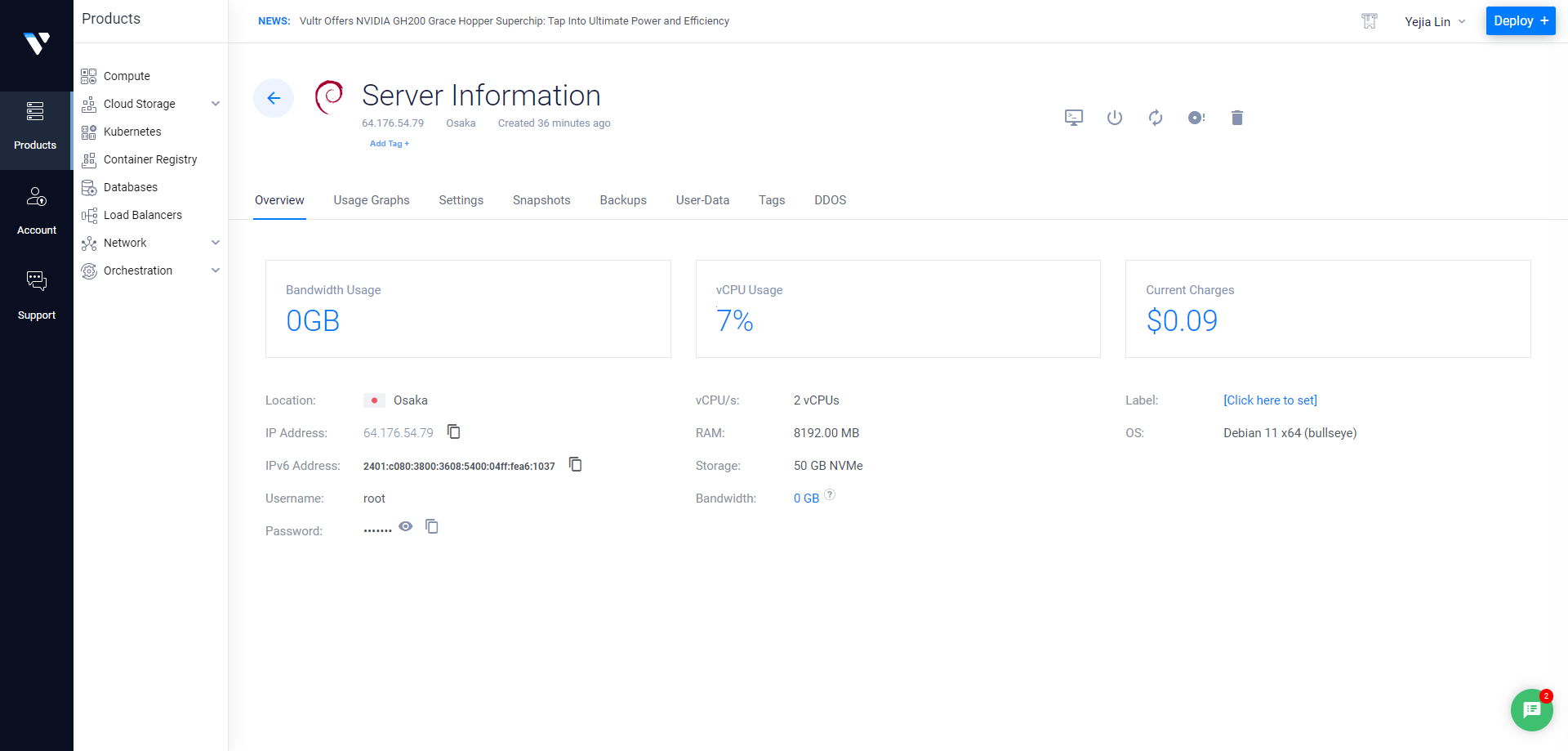Click the Current Charges $0.09 card
The width and height of the screenshot is (1568, 751).
(1328, 309)
